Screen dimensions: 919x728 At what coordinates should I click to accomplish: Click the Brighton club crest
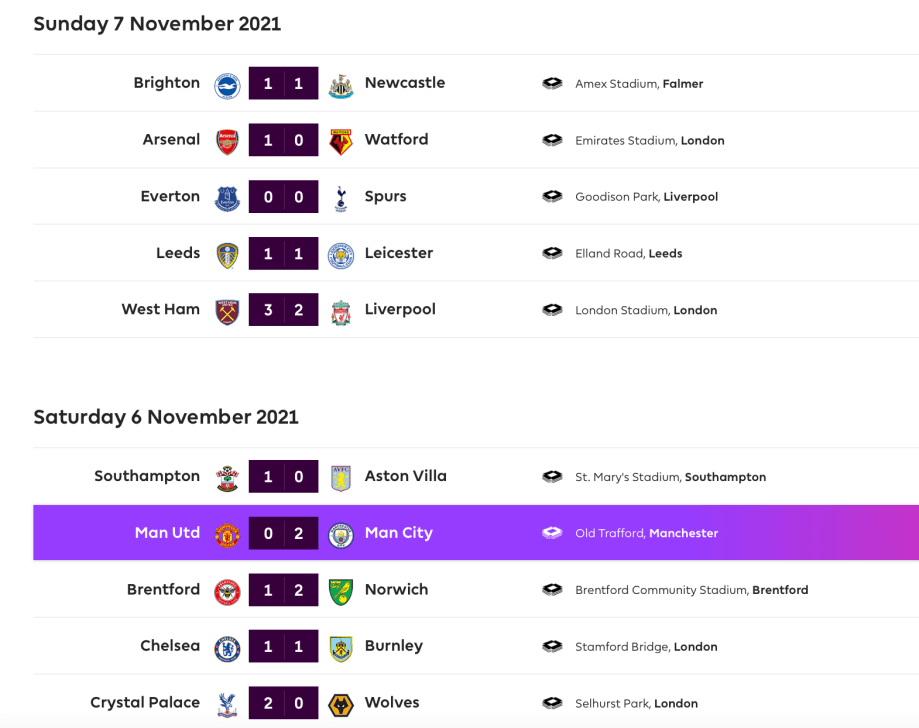click(x=228, y=84)
